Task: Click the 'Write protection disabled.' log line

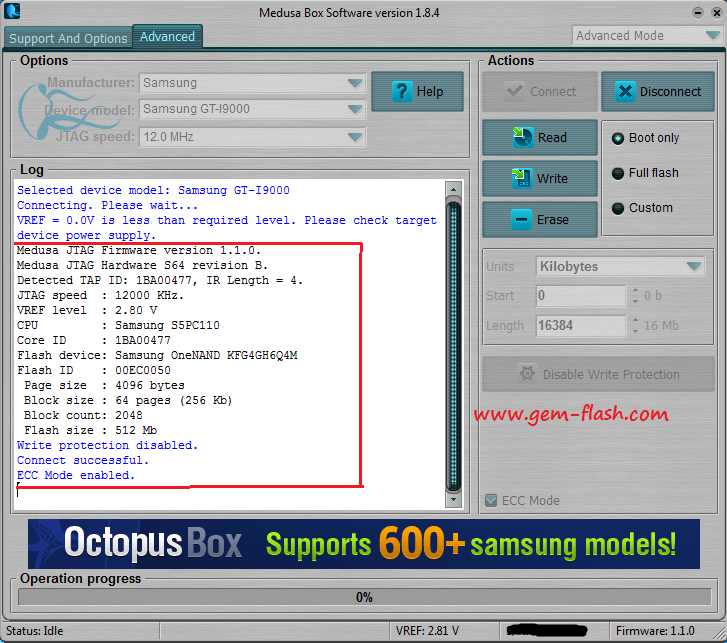Action: [108, 445]
